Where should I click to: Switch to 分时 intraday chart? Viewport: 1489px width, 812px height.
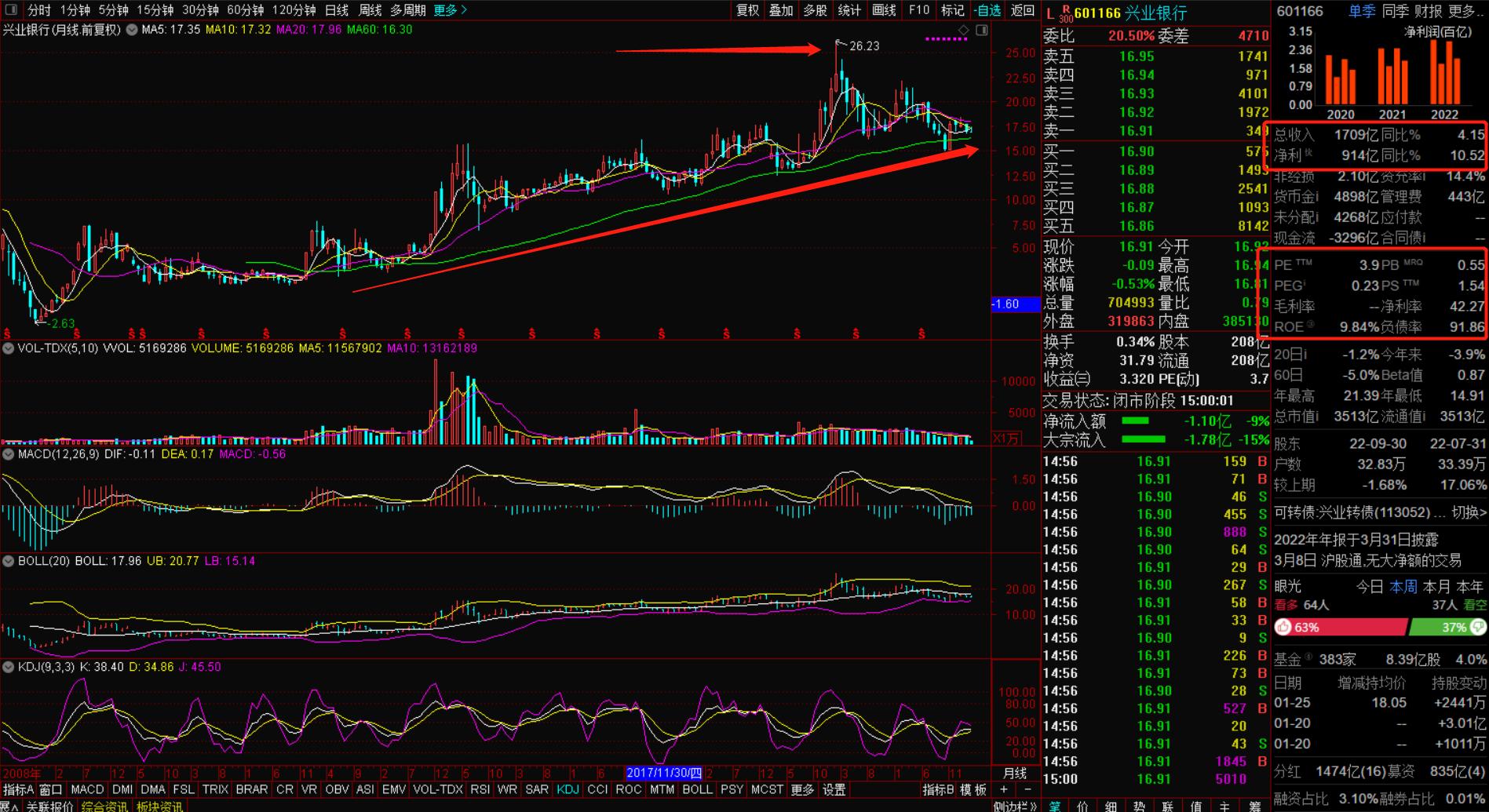[x=38, y=10]
